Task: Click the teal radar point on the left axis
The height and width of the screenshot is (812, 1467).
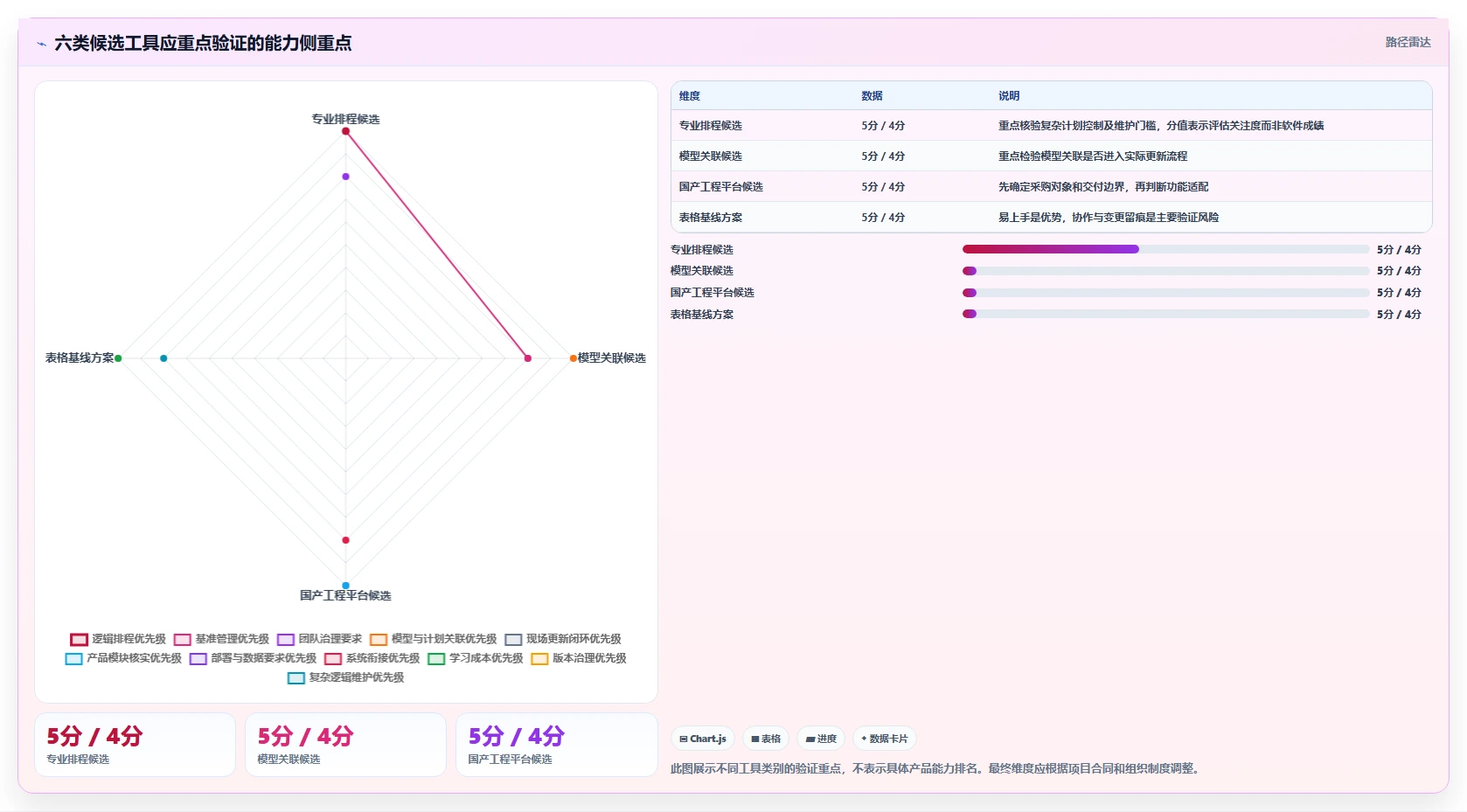Action: tap(163, 358)
